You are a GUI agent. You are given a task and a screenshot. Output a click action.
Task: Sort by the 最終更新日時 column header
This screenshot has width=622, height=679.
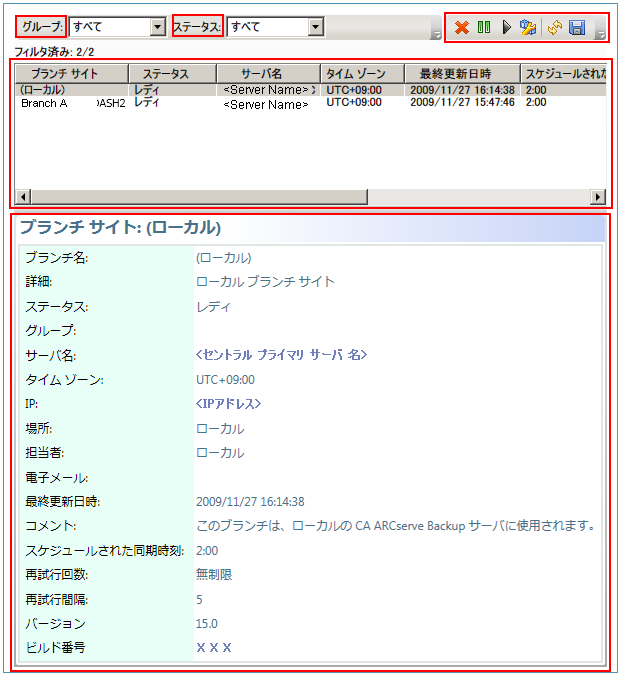pos(462,74)
